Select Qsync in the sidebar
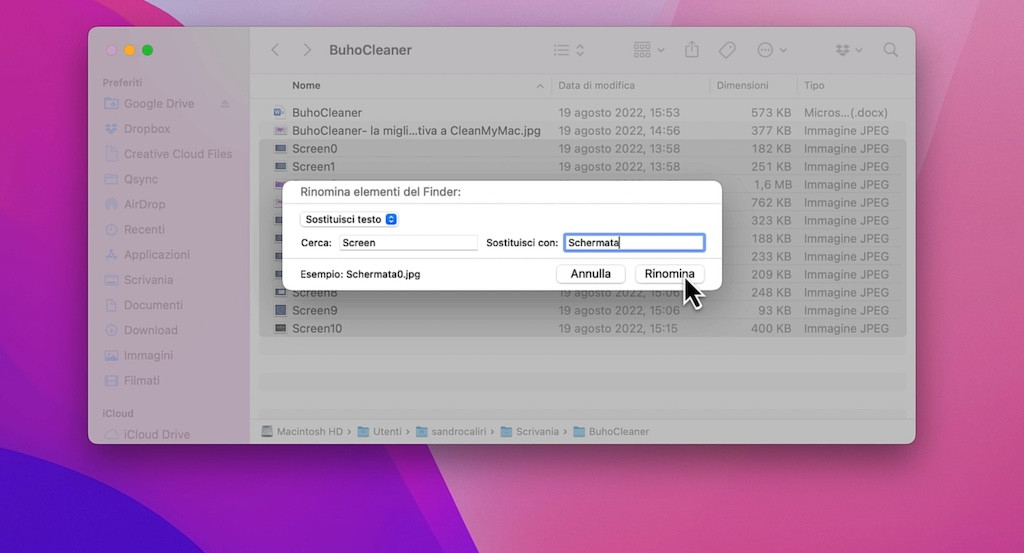Viewport: 1024px width, 553px height. tap(140, 180)
